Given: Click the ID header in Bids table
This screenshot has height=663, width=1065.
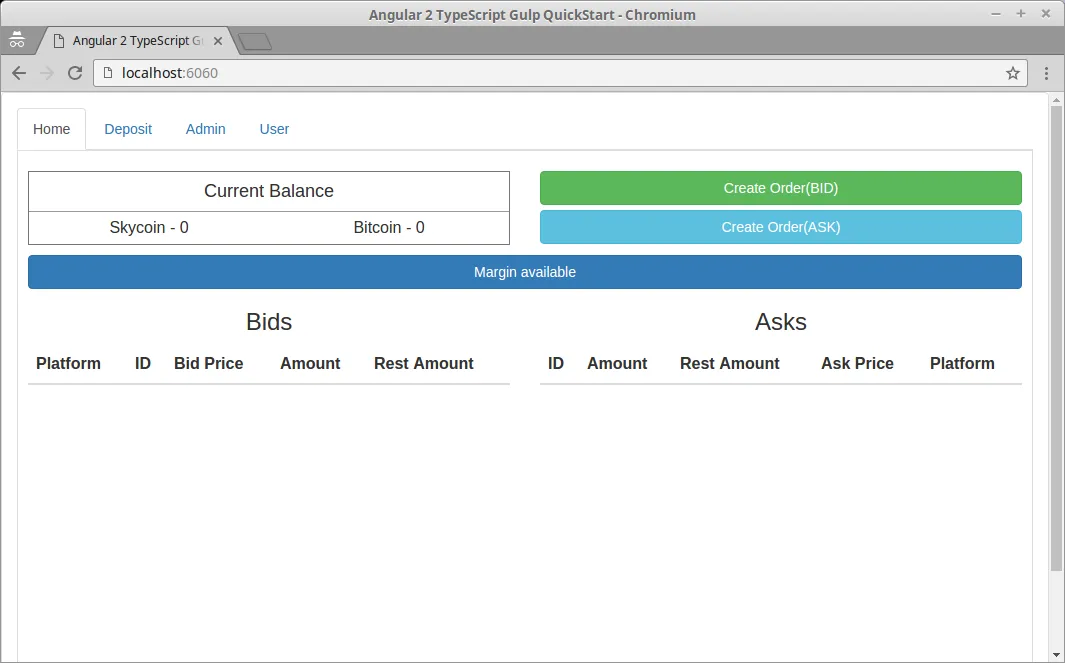Looking at the screenshot, I should point(143,363).
